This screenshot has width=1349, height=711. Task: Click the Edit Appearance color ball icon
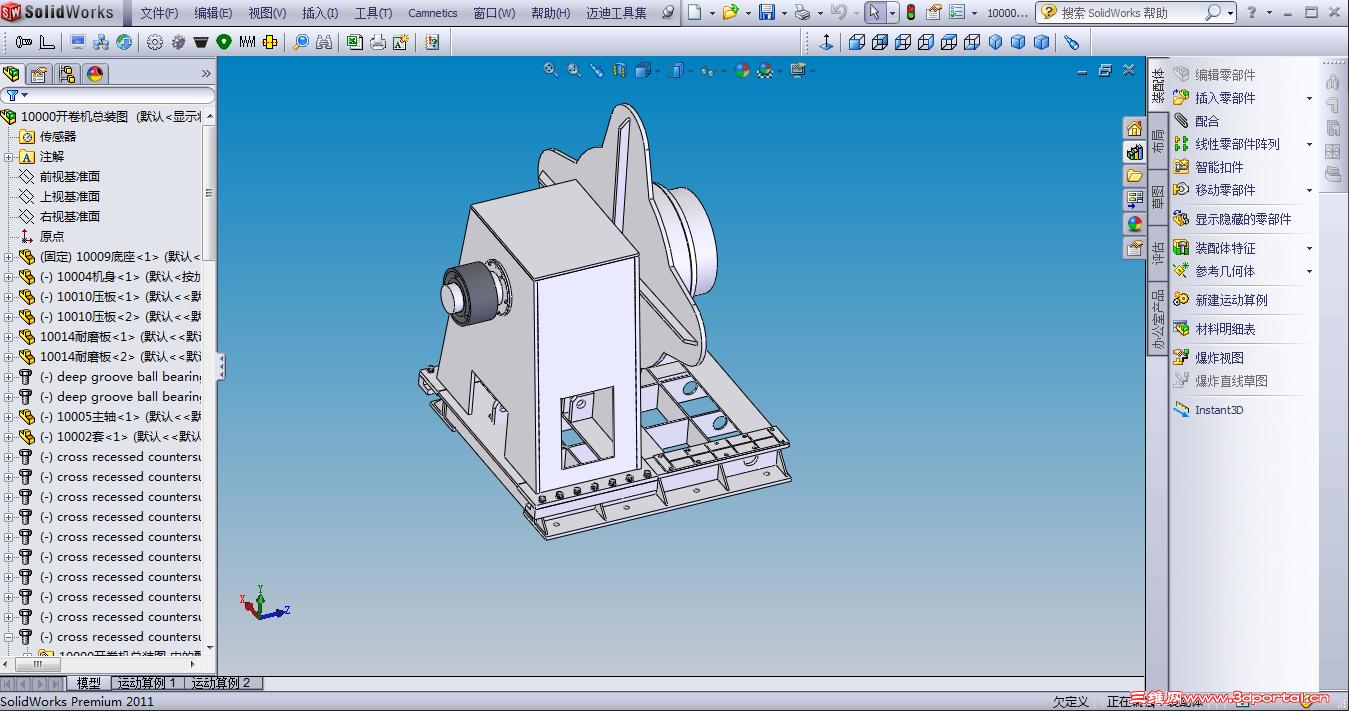pos(741,70)
